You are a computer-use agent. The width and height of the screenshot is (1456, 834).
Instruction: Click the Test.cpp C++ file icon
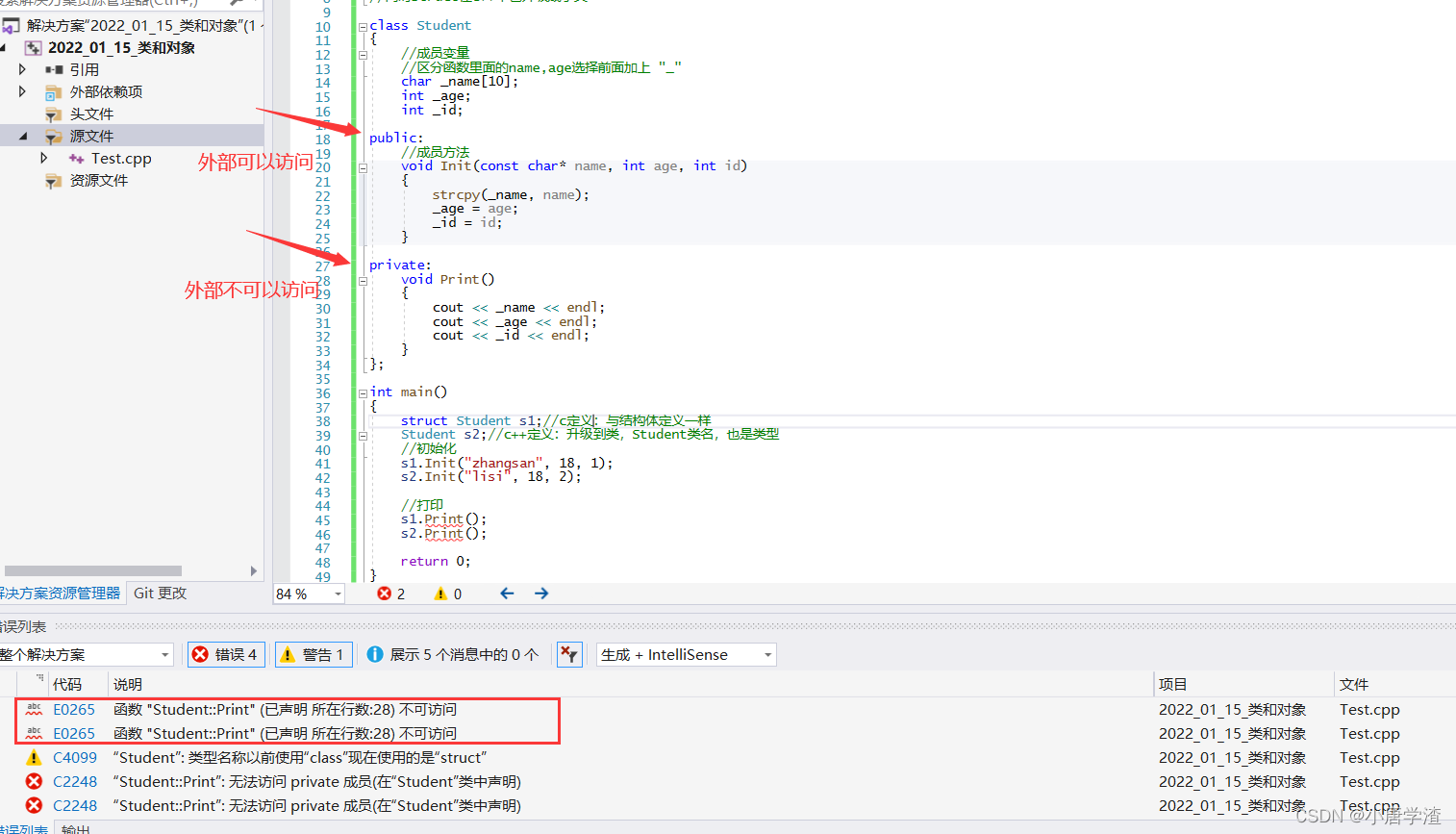(76, 159)
